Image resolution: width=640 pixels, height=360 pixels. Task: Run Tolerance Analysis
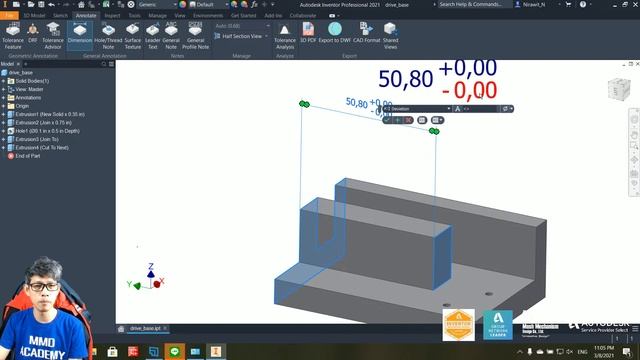coord(284,36)
